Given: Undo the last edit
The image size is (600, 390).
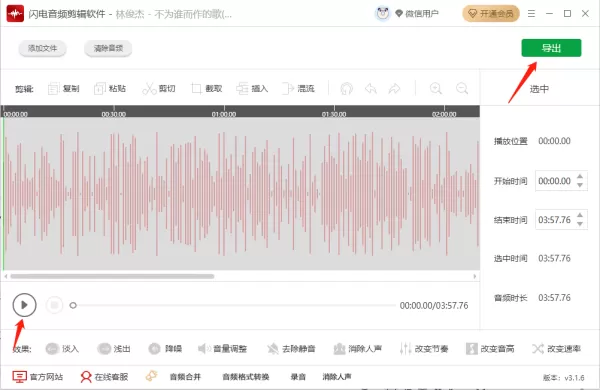Looking at the screenshot, I should (370, 89).
